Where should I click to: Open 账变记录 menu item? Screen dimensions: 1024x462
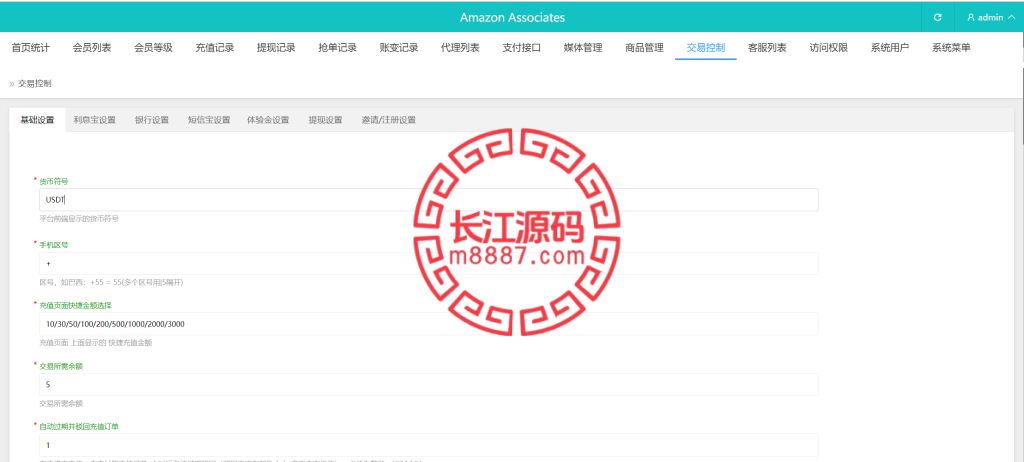point(399,48)
